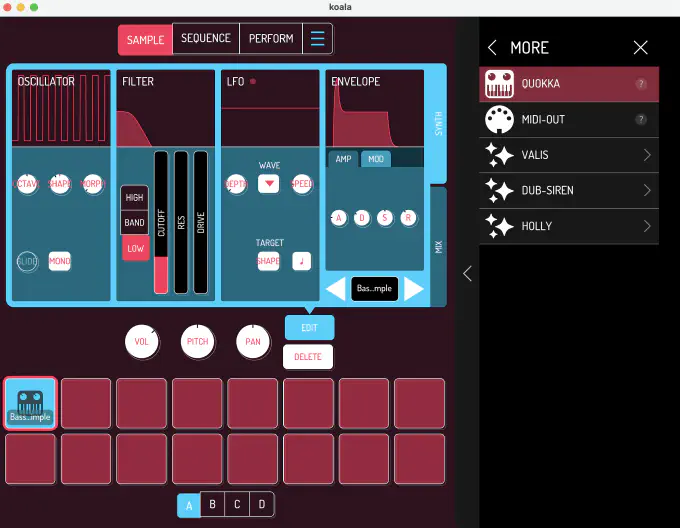The image size is (680, 528).
Task: Toggle the GLIDE control
Action: coord(27,261)
